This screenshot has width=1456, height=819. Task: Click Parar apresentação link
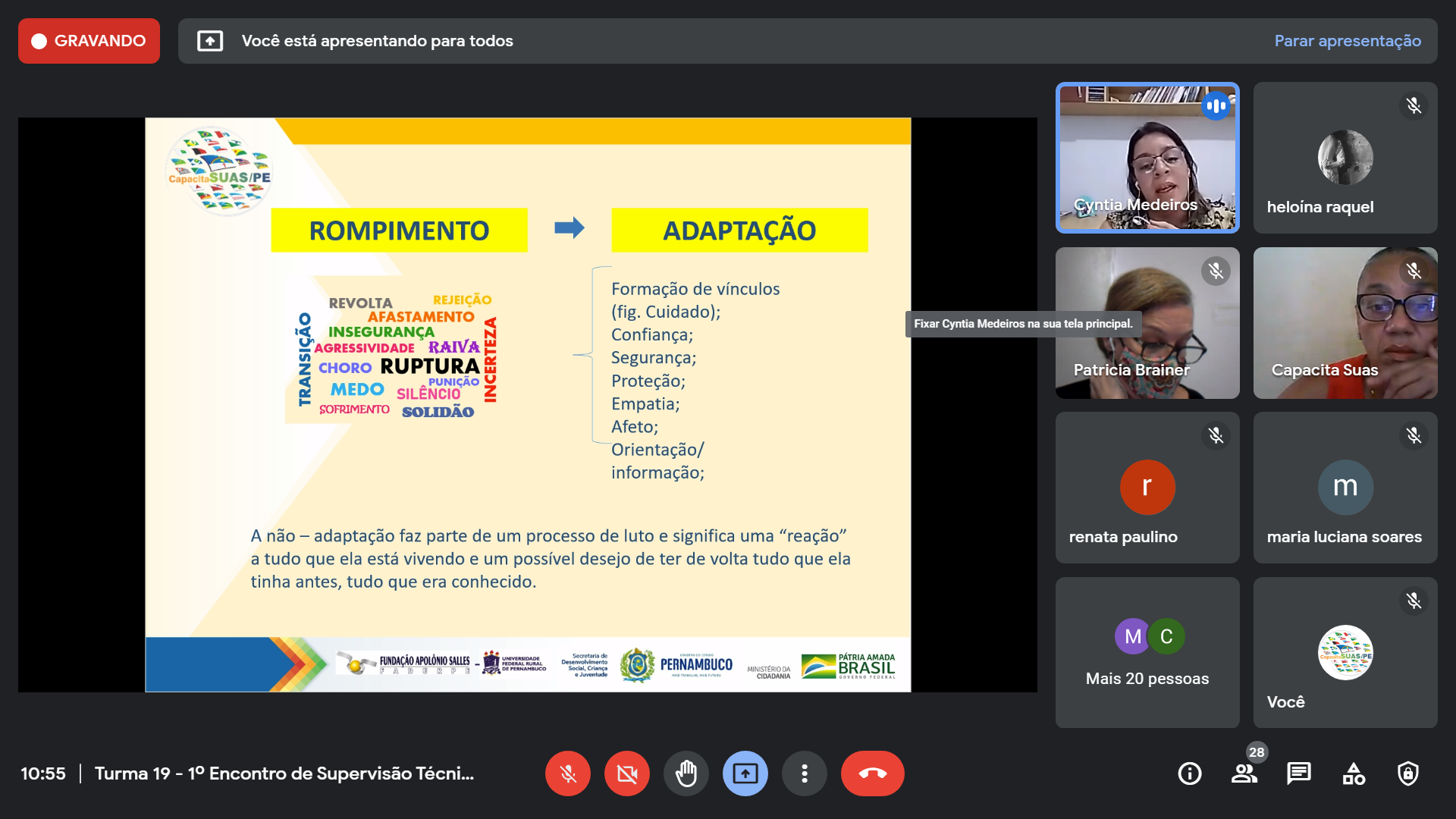click(x=1347, y=41)
